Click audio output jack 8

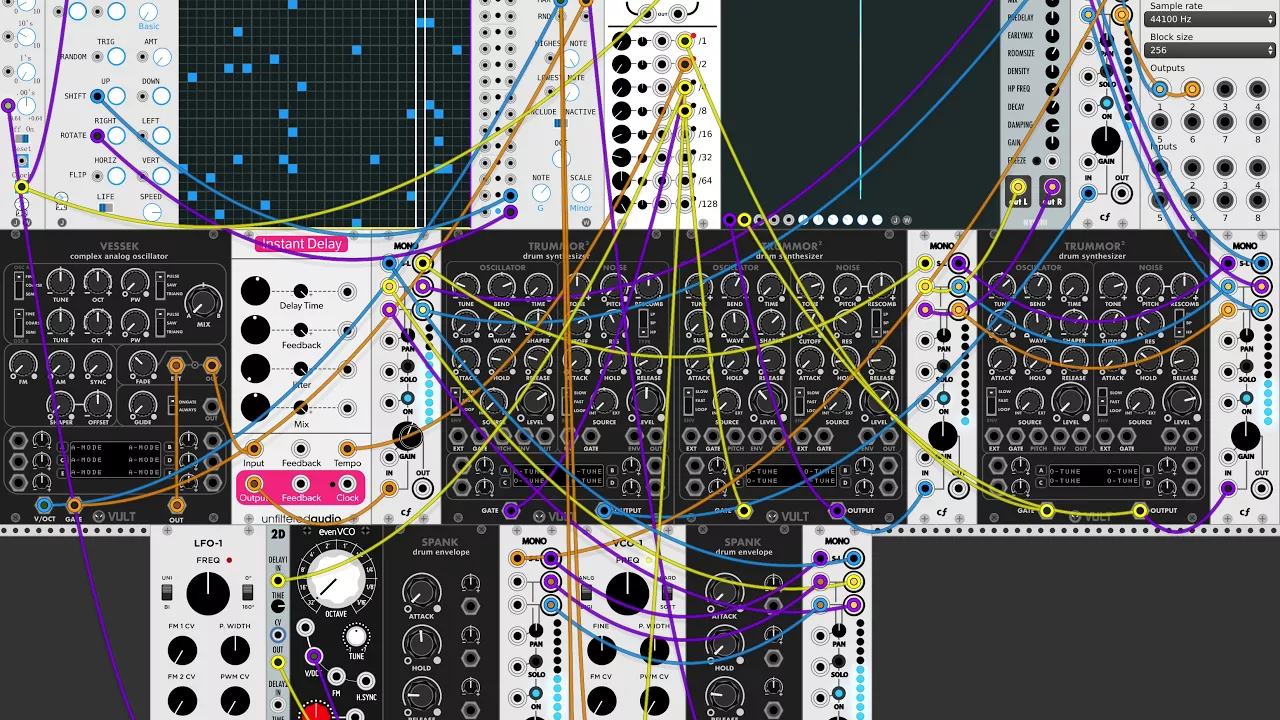[x=1257, y=121]
